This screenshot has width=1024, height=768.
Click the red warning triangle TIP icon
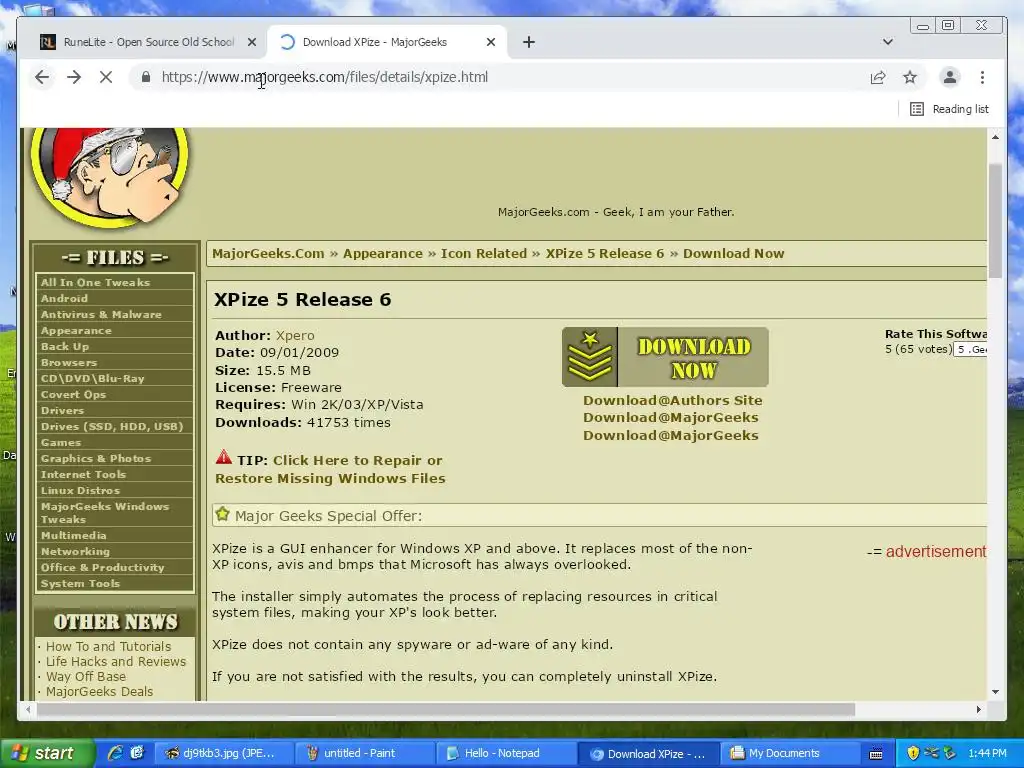[x=223, y=457]
